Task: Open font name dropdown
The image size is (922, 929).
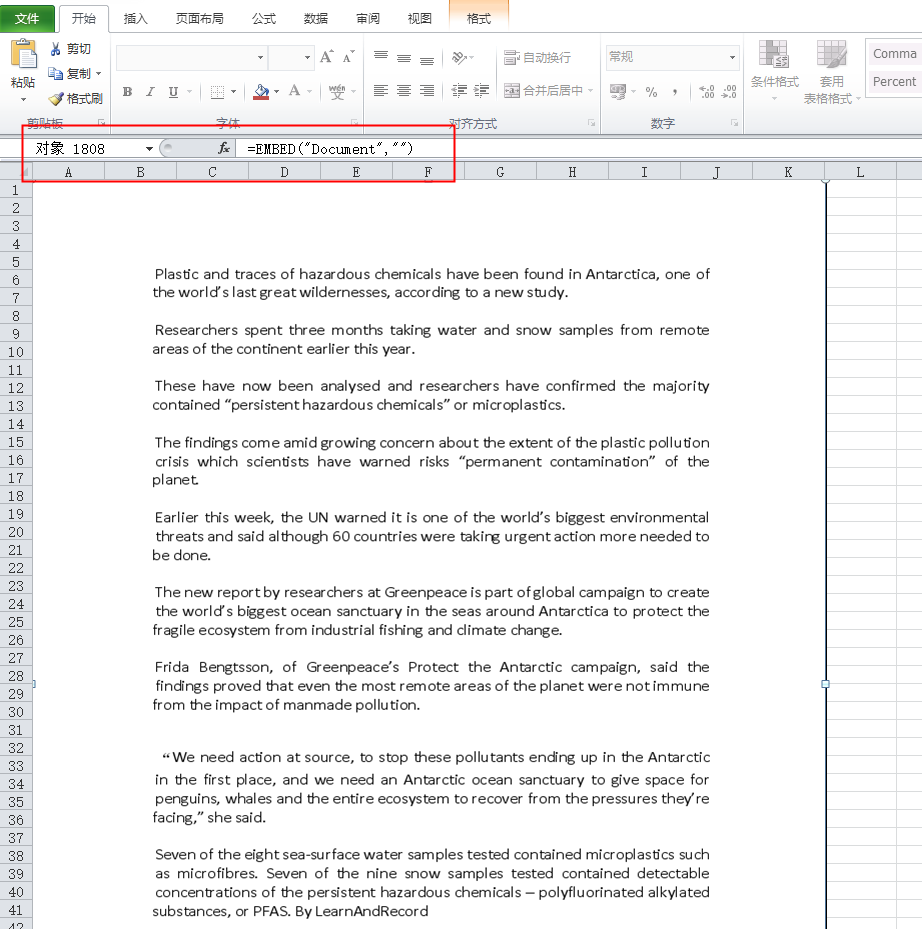Action: pos(260,57)
